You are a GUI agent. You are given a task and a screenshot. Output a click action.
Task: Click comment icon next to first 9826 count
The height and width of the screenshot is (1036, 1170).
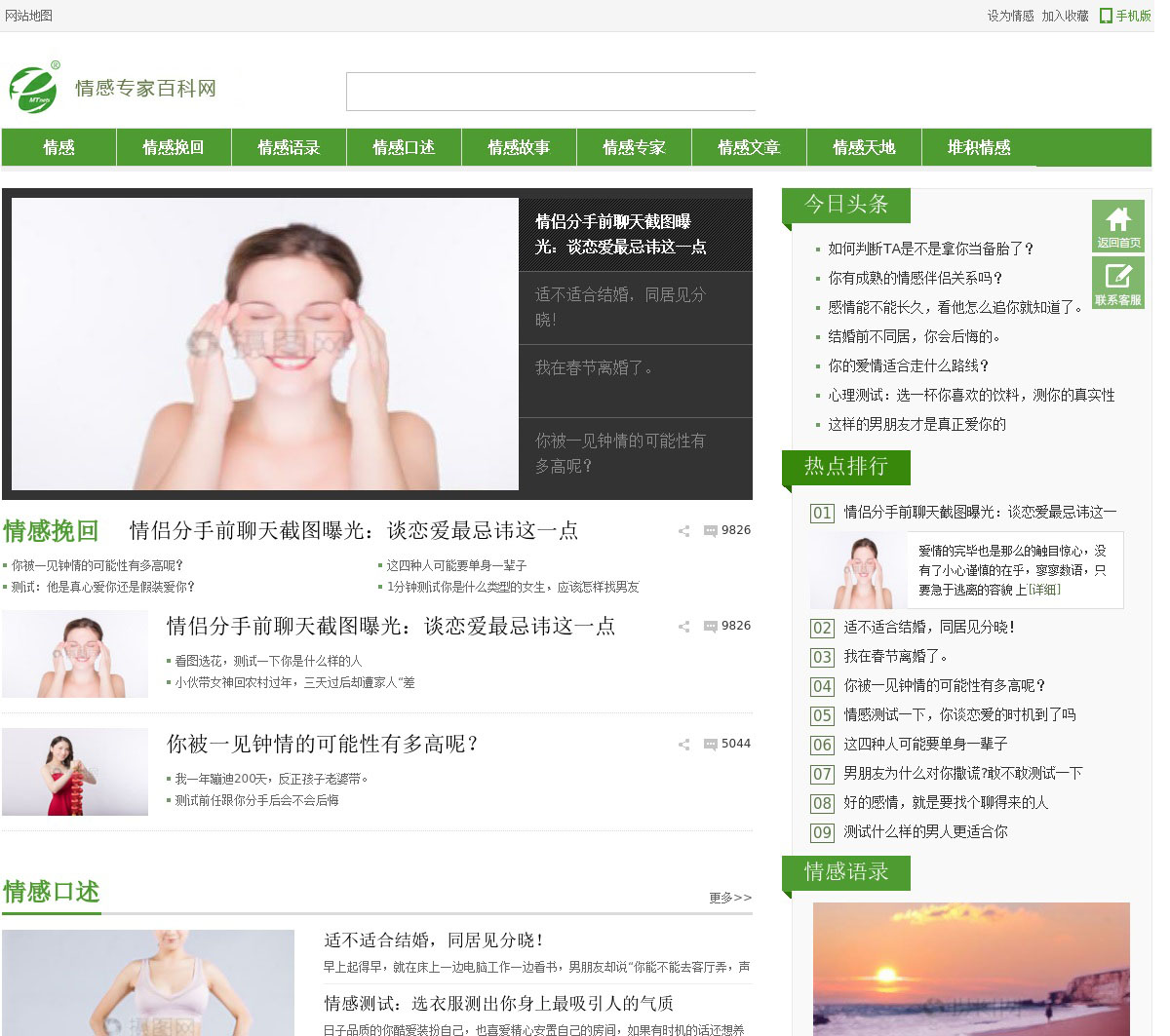[x=711, y=531]
